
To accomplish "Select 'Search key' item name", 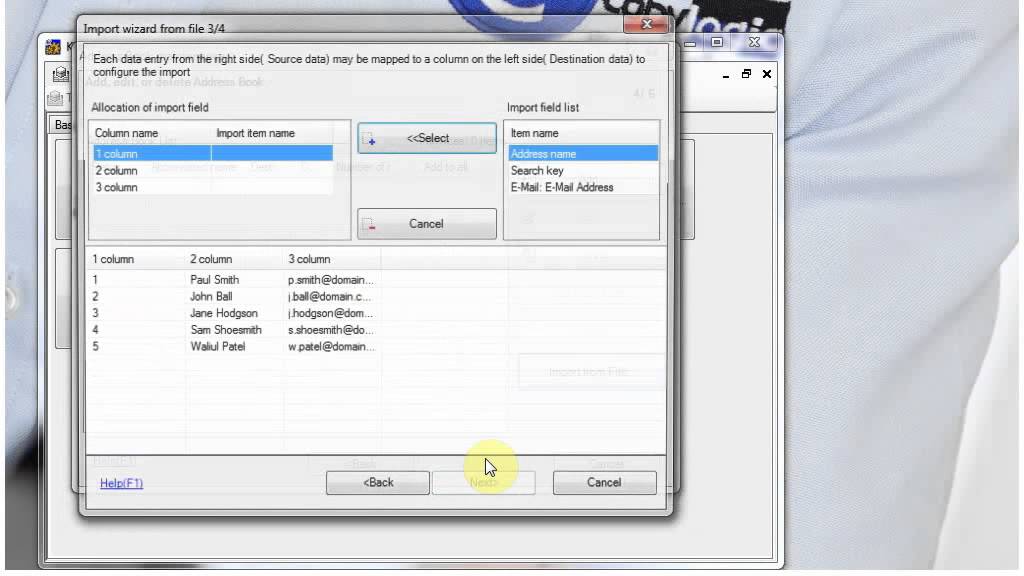I will [x=583, y=170].
